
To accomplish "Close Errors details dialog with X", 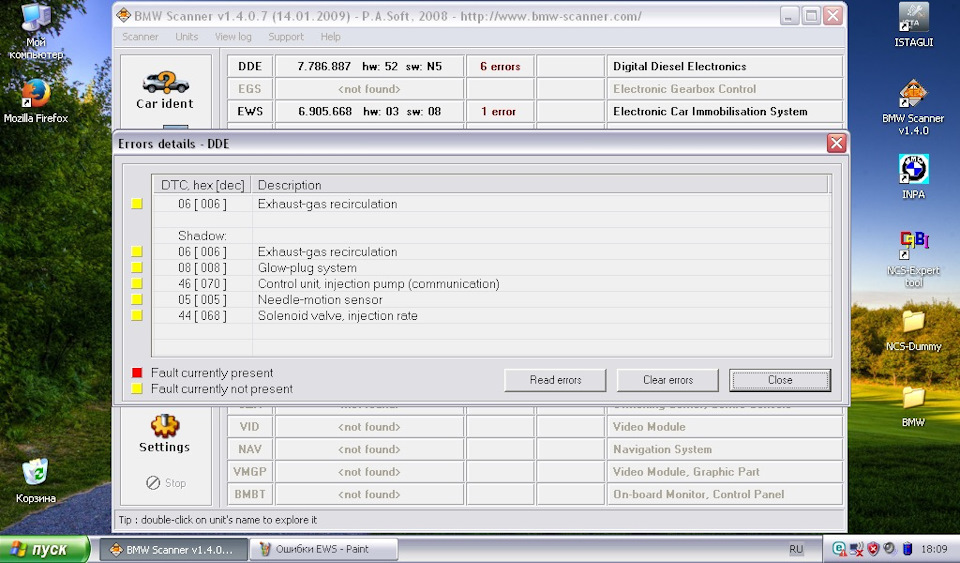I will pyautogui.click(x=836, y=143).
